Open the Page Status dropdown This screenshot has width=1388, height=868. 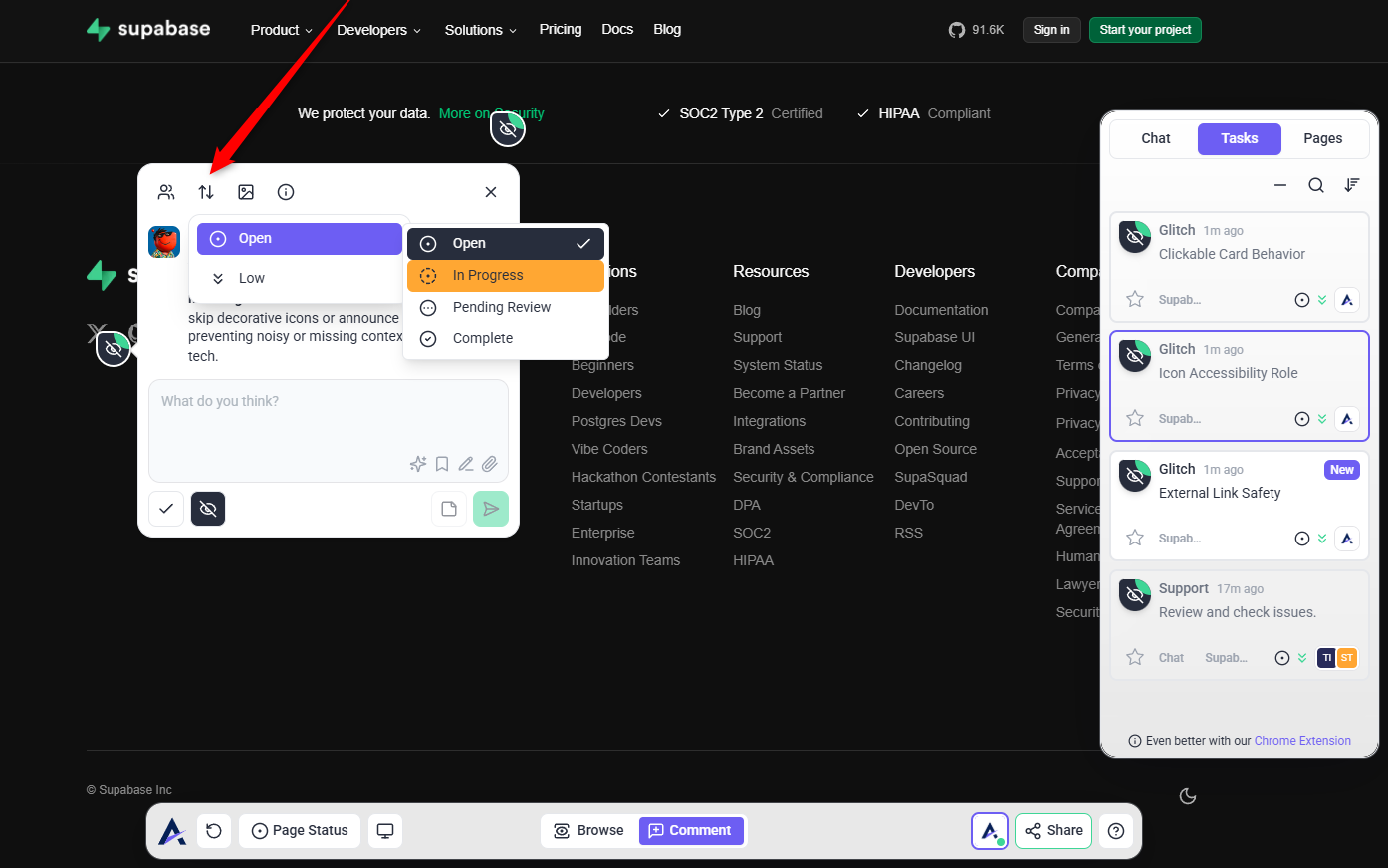point(300,831)
